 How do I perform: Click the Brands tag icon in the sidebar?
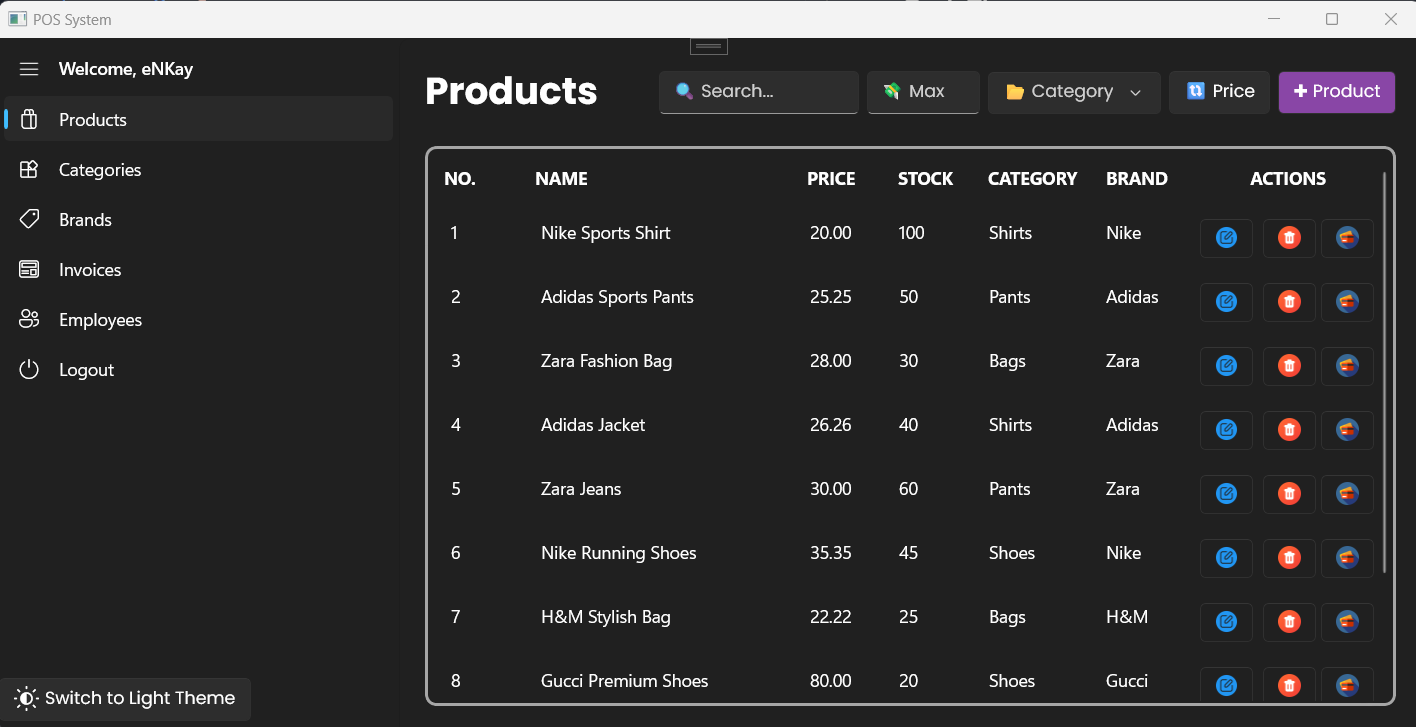[29, 219]
